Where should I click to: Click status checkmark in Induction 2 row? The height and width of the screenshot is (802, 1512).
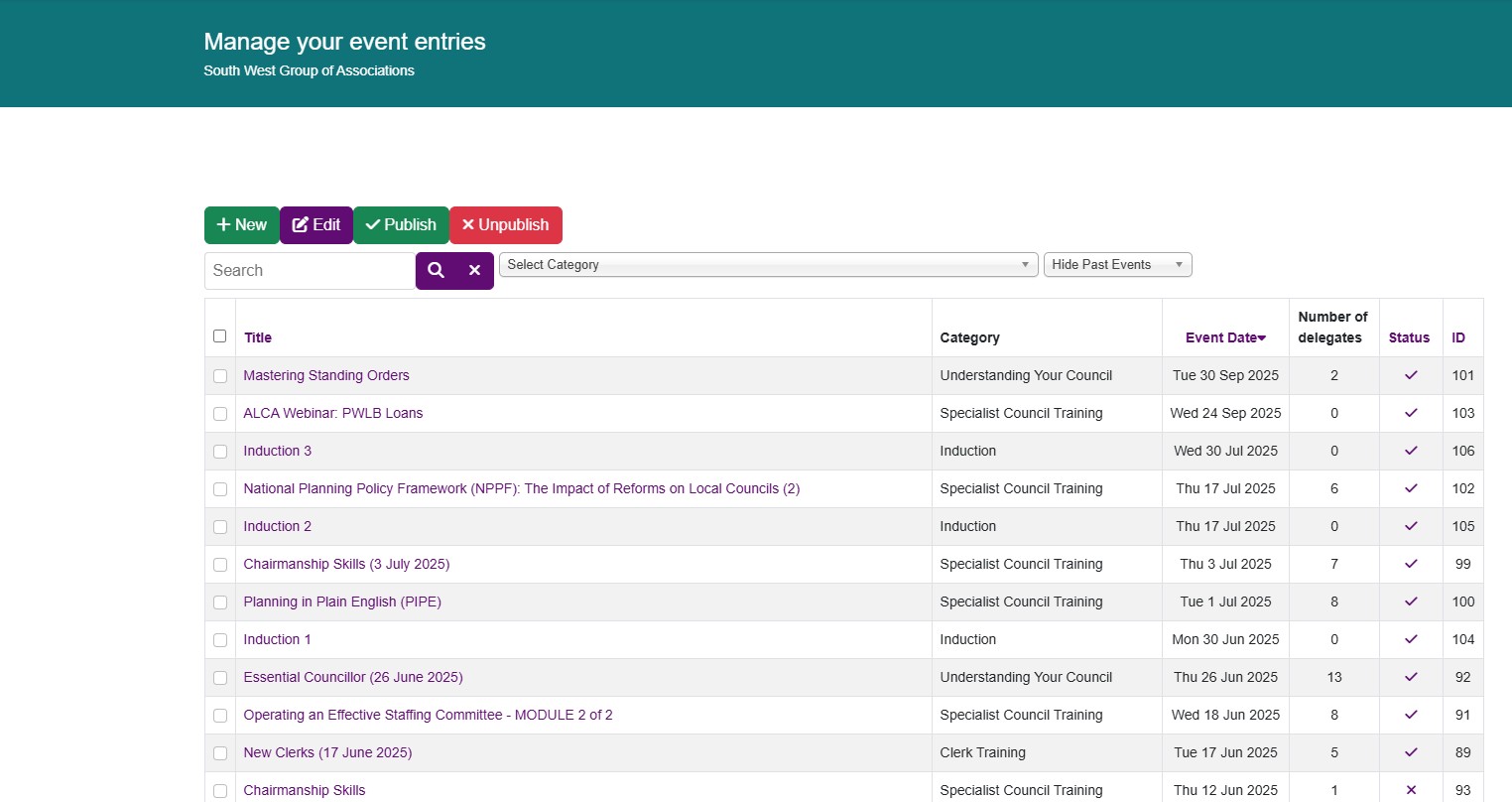coord(1411,526)
